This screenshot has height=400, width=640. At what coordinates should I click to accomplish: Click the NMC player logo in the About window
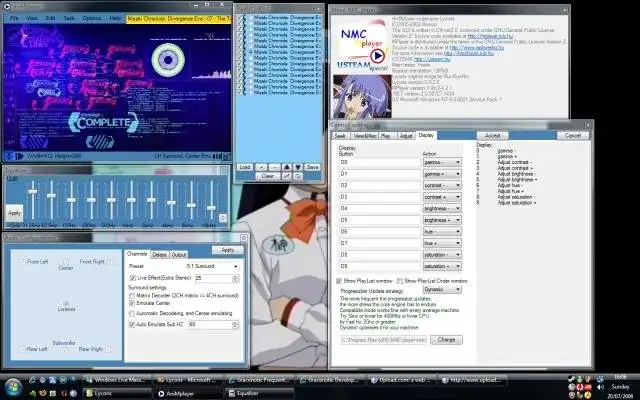(362, 46)
